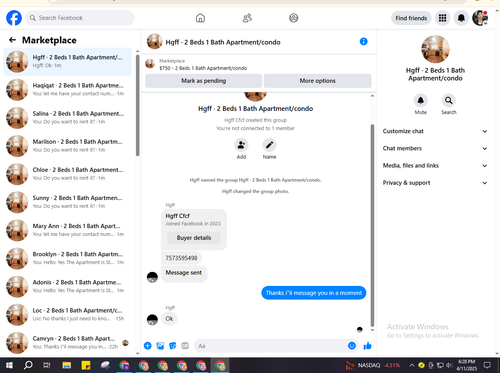Open more actions plus icon
This screenshot has width=500, height=373.
(x=148, y=346)
